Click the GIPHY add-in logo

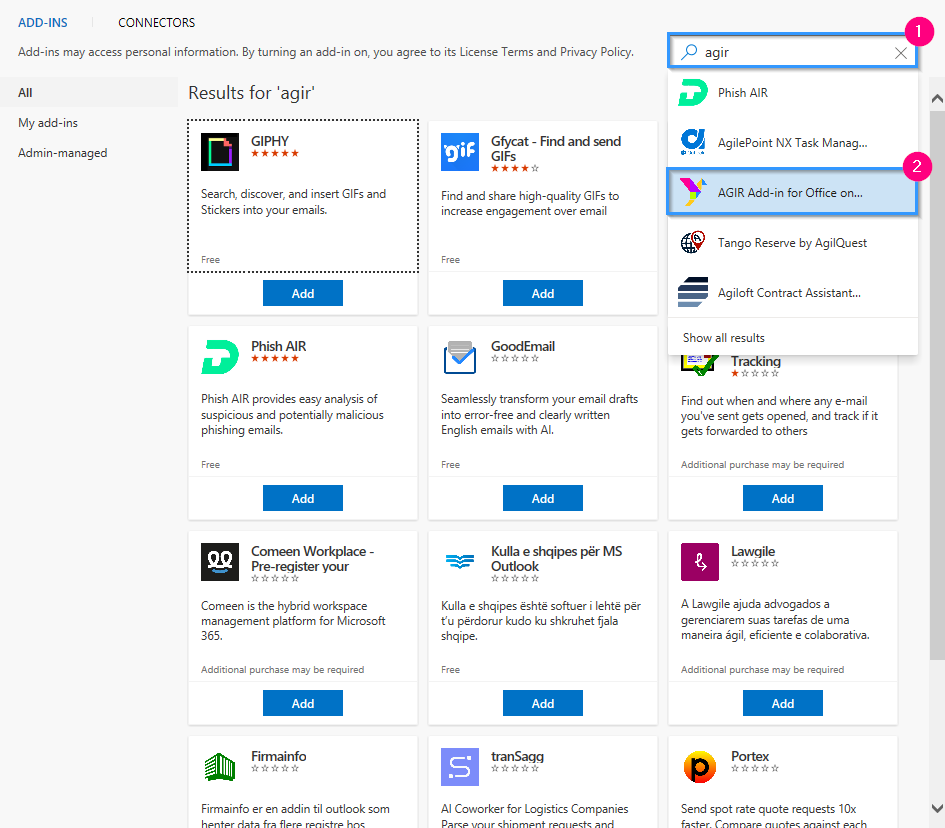pyautogui.click(x=219, y=152)
